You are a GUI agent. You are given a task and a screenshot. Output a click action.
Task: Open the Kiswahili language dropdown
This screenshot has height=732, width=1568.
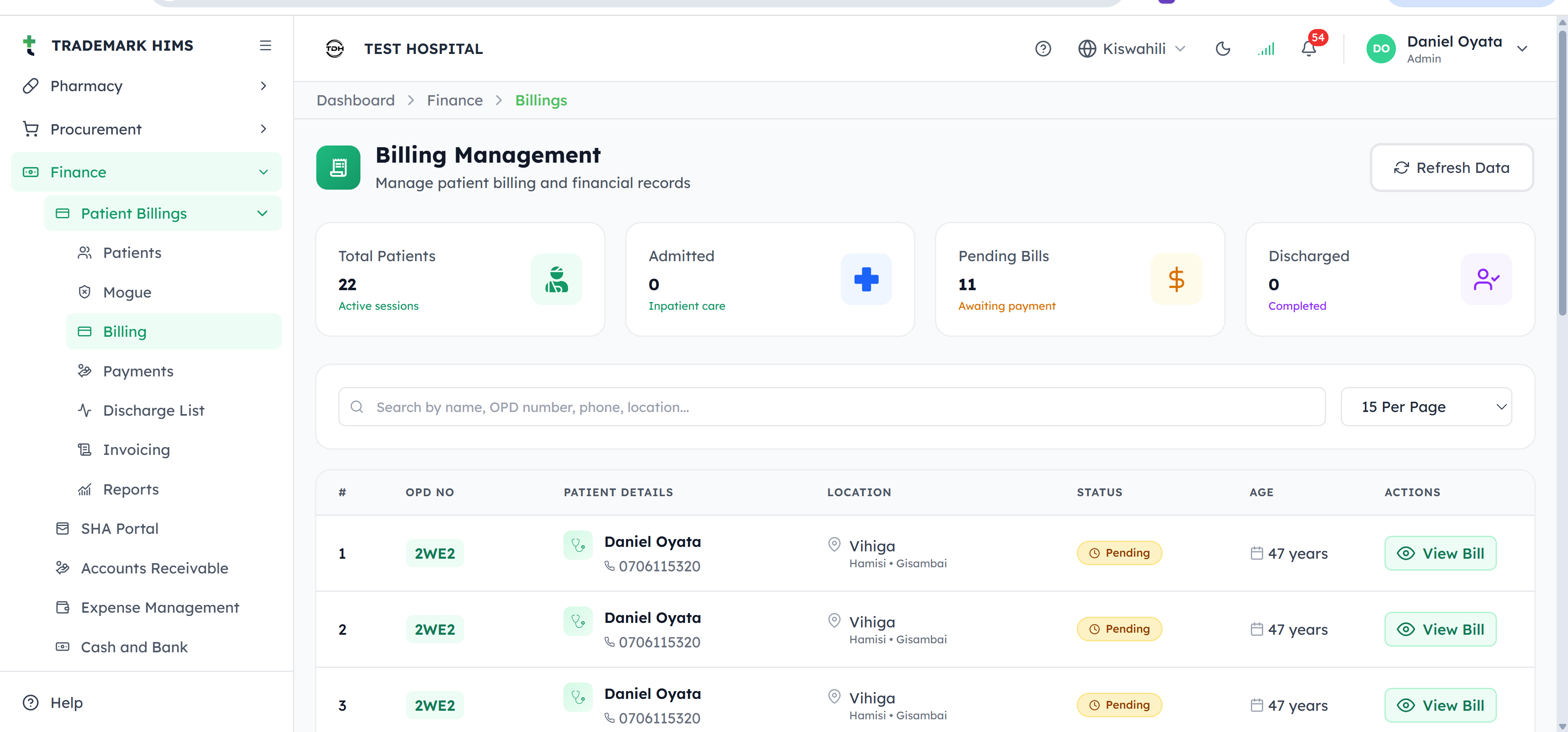(1132, 49)
